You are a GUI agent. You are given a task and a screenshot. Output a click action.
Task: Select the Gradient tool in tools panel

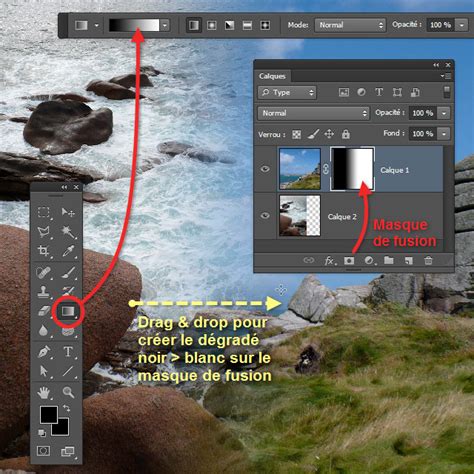68,311
